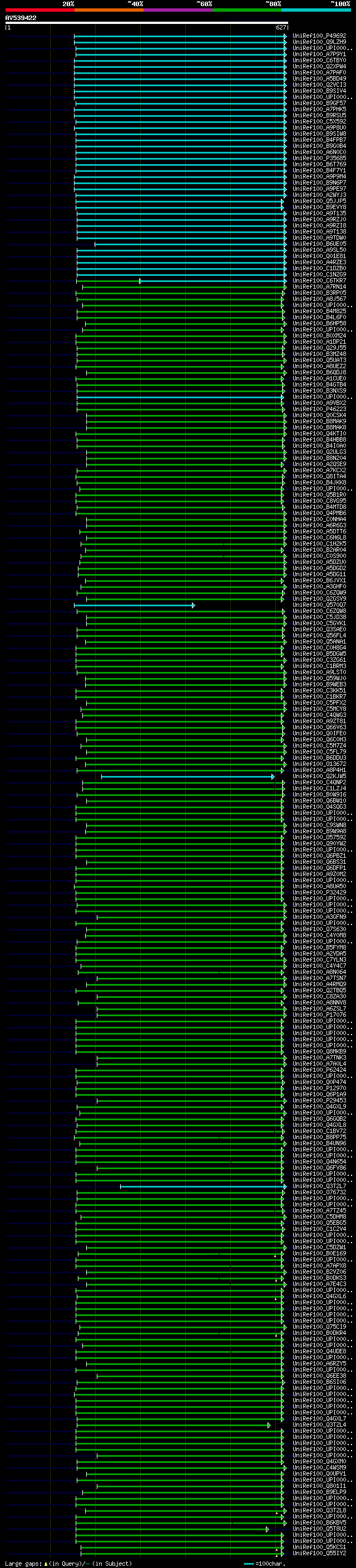The width and height of the screenshot is (356, 1568).
Task: Click the Large gaps legend text
Action: (68, 1563)
